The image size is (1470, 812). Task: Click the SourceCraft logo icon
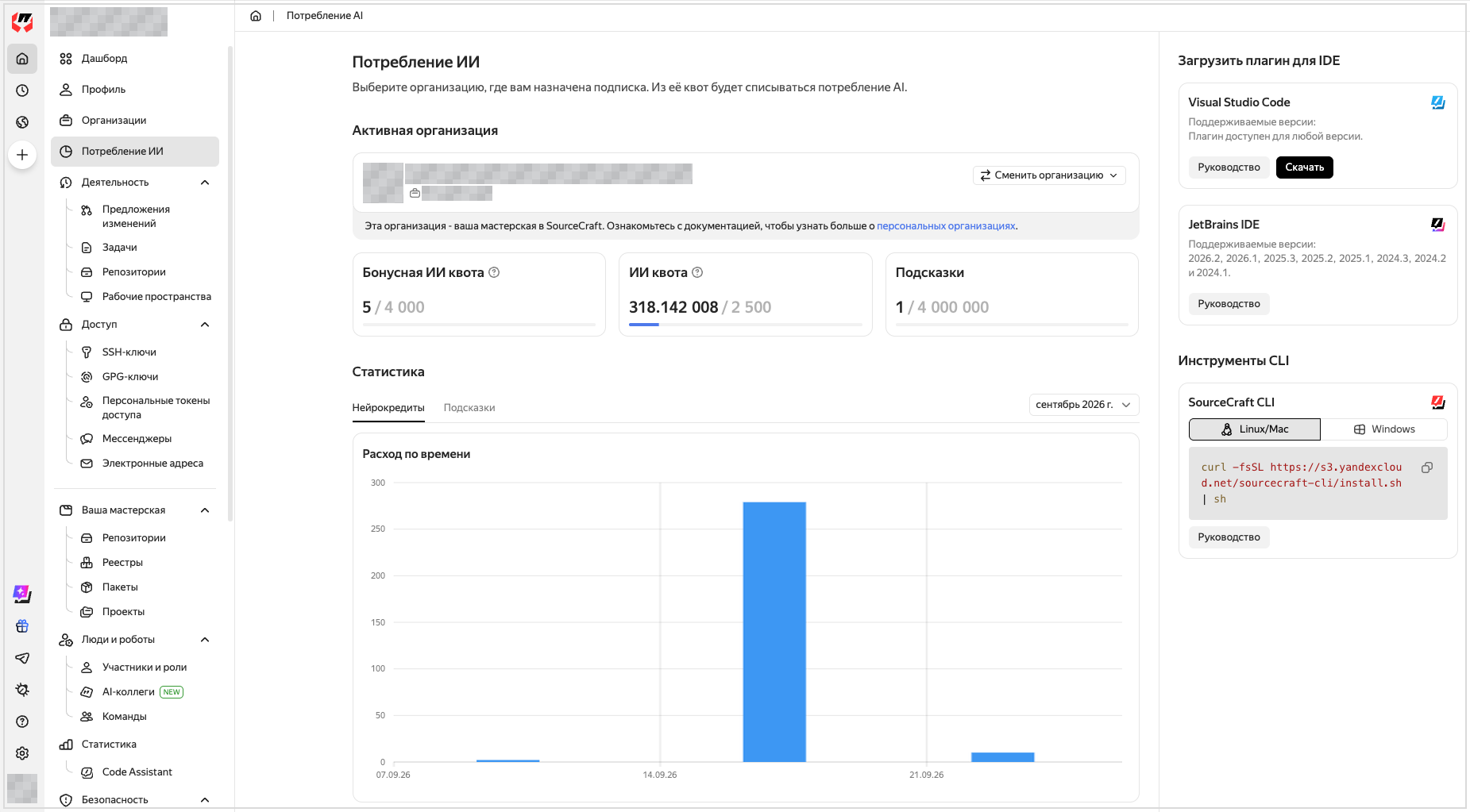(22, 22)
